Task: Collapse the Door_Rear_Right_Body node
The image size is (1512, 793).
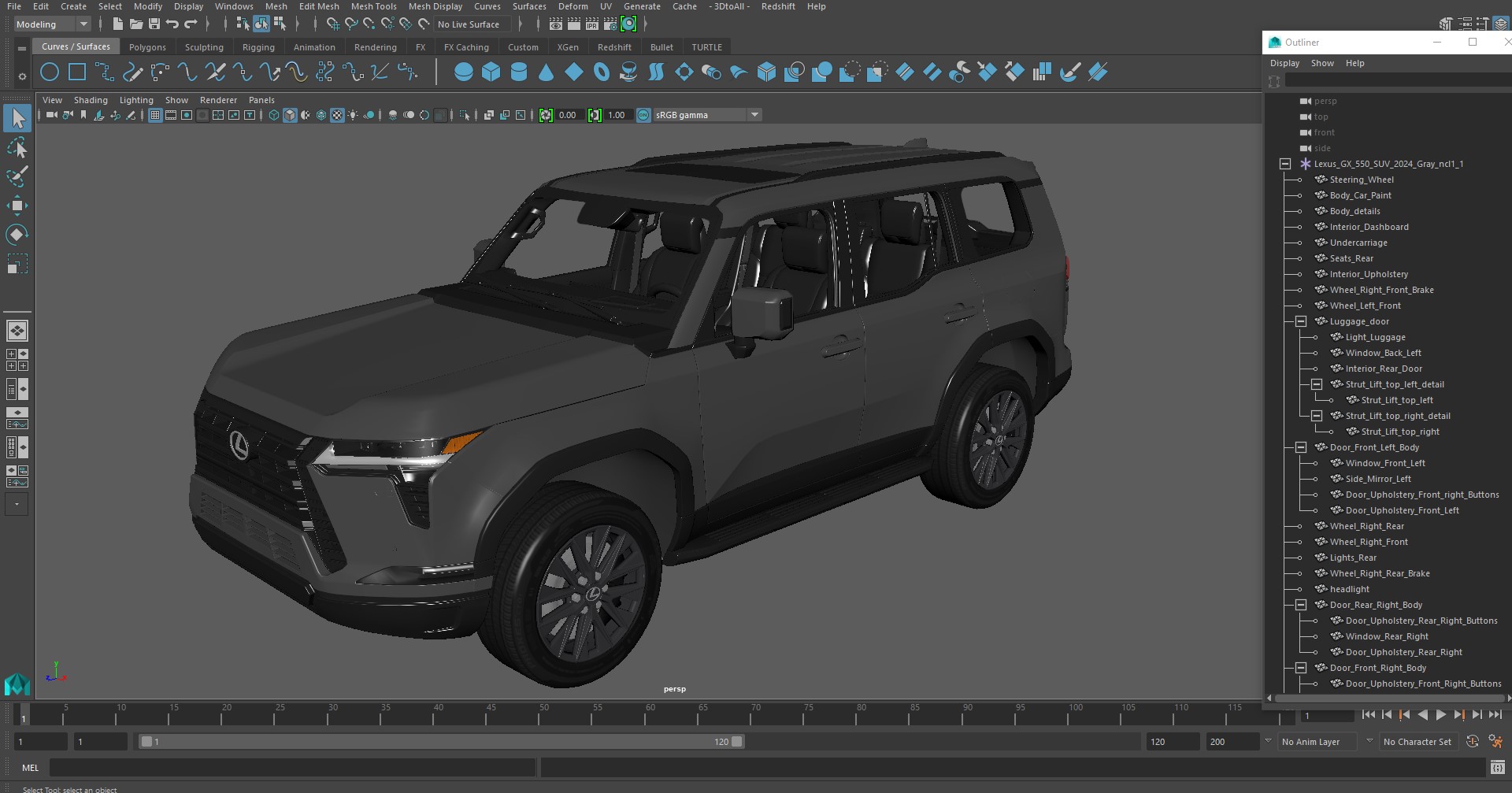Action: point(1301,605)
